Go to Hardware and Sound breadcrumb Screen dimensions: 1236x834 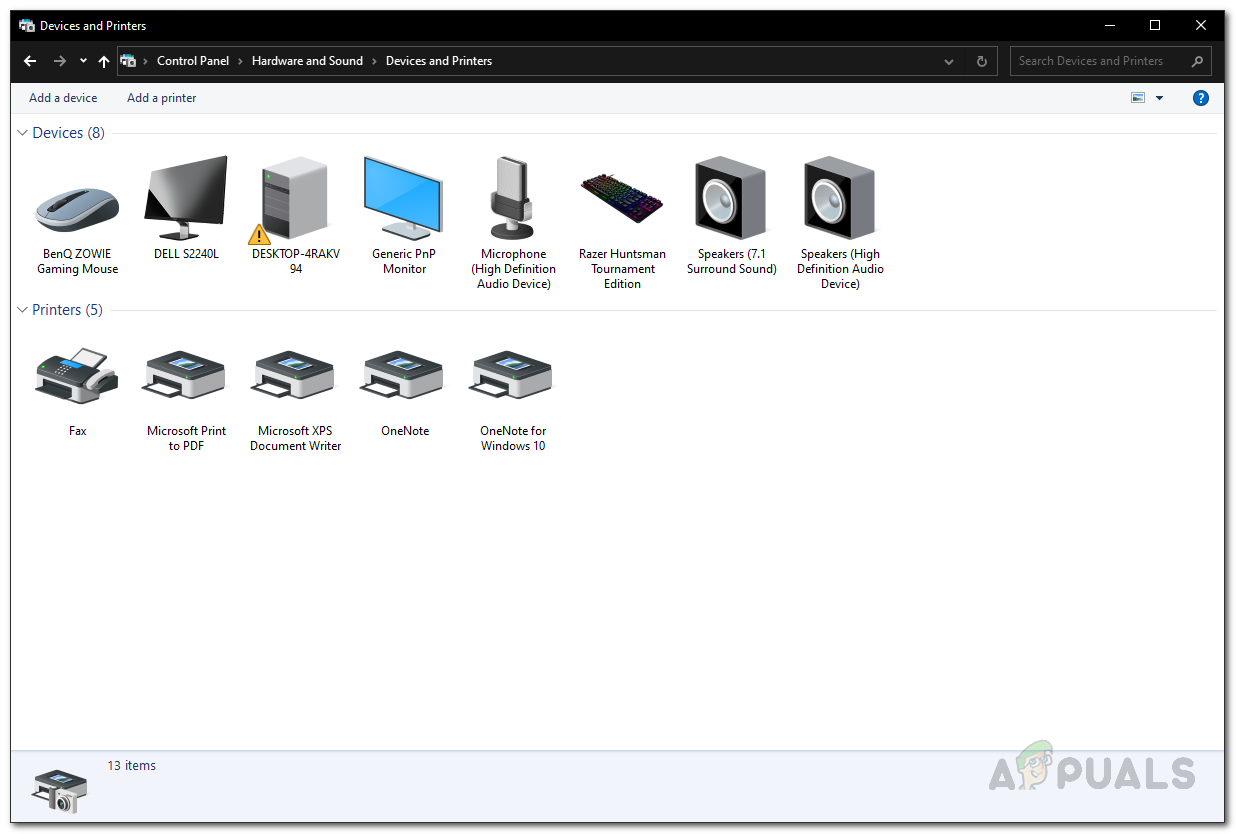[x=307, y=61]
